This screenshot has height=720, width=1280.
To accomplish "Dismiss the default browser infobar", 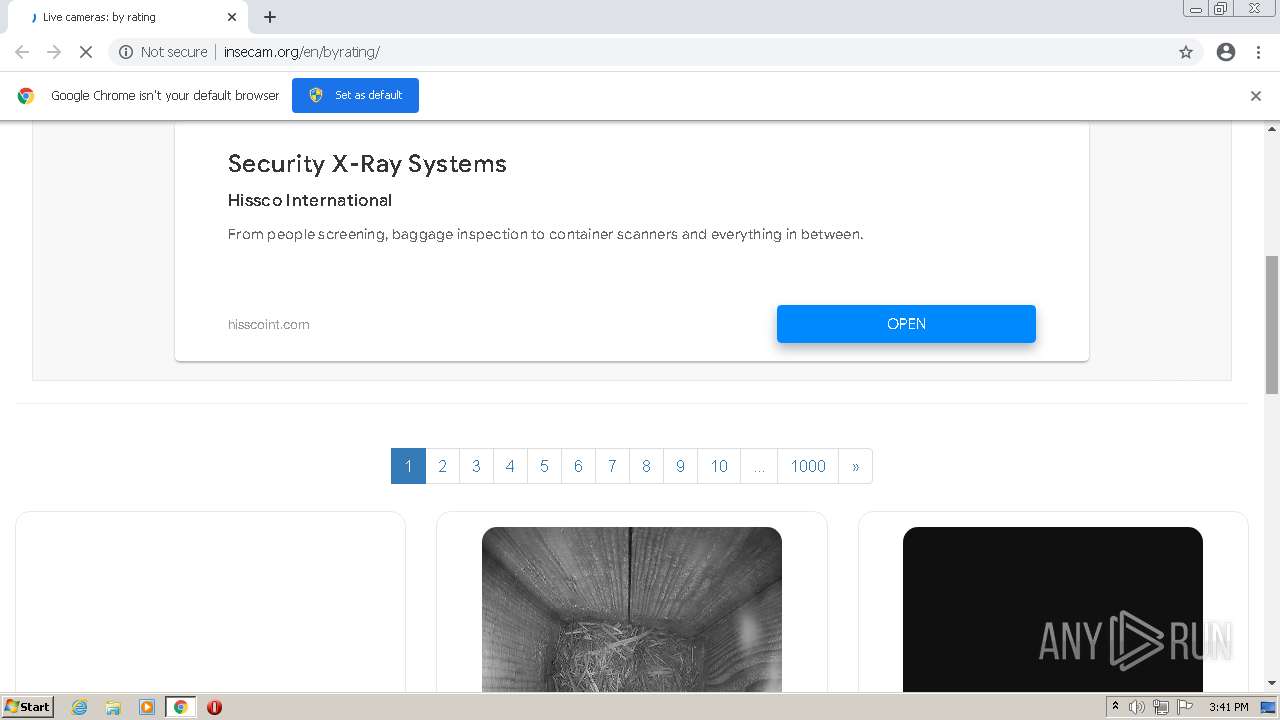I will click(1256, 96).
